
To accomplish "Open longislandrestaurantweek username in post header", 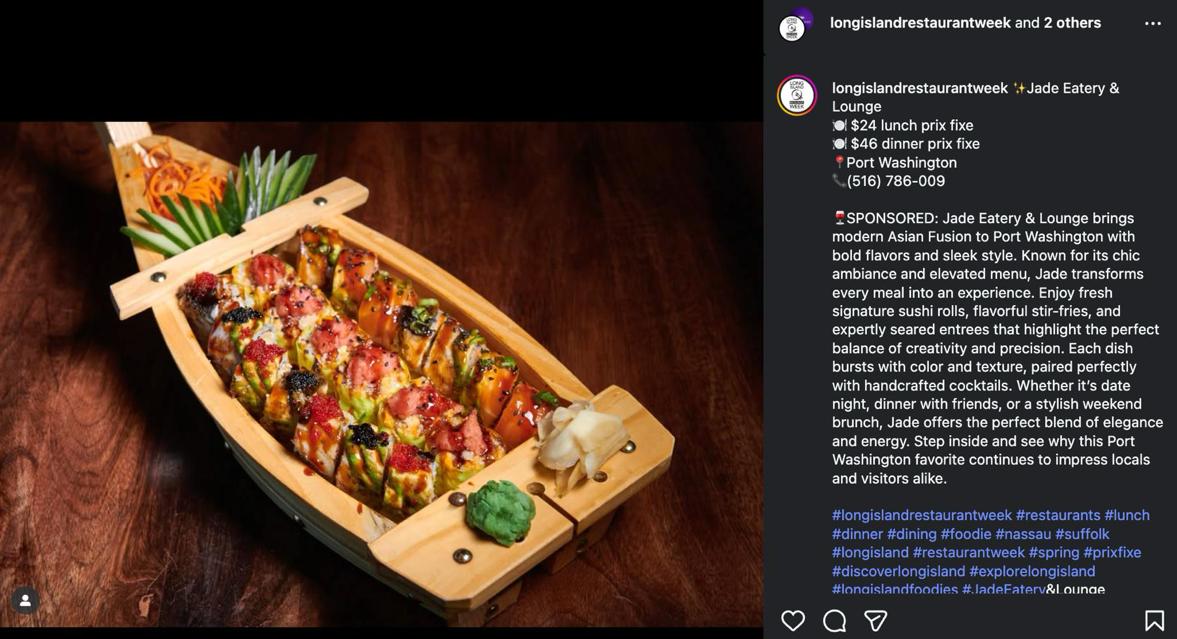I will pos(920,23).
